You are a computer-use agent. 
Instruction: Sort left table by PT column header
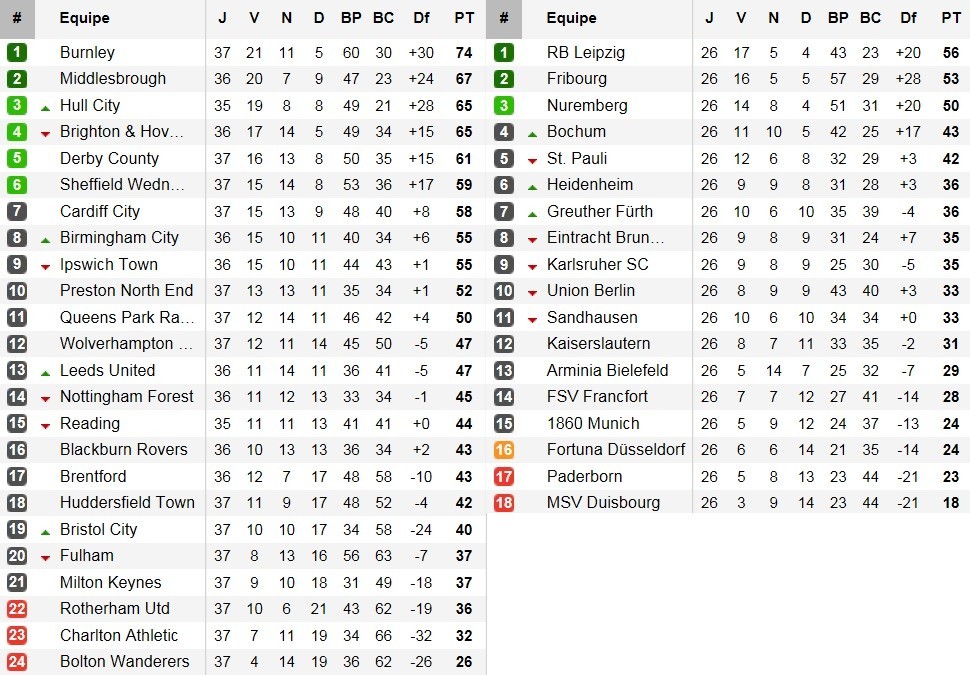pos(464,18)
